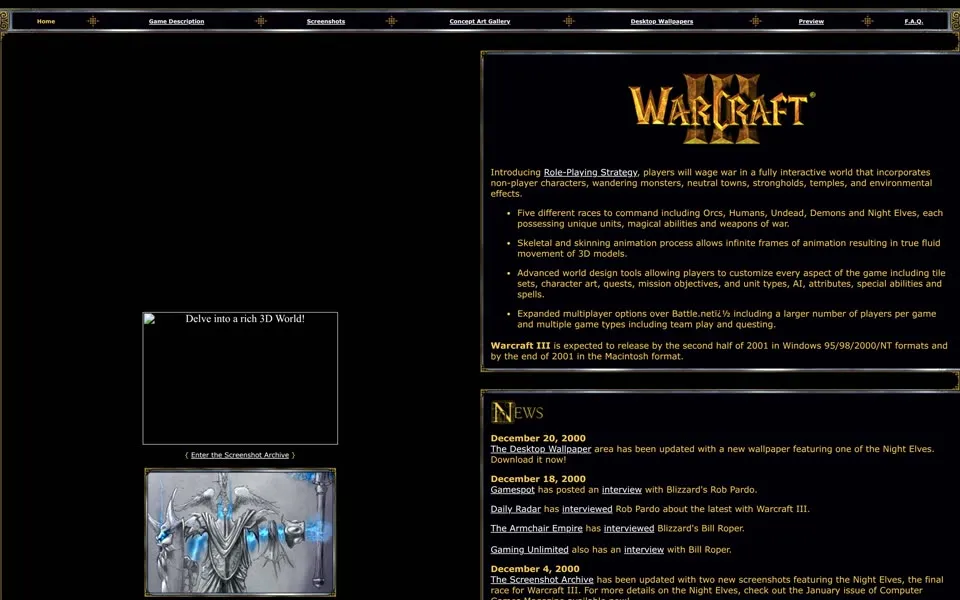This screenshot has height=600, width=960.
Task: Click the bold 'Warcraft III' release text
Action: 520,346
